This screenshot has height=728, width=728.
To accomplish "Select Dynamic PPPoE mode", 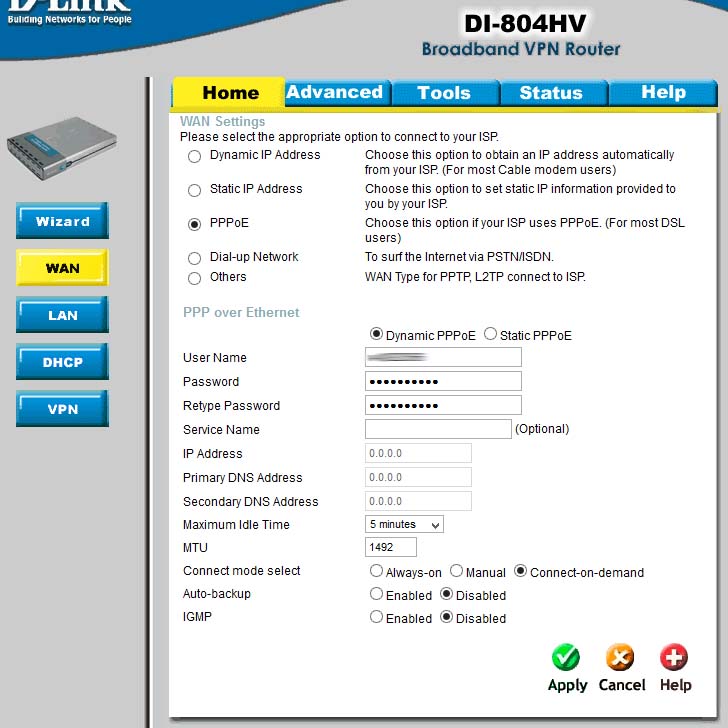I will (x=376, y=334).
